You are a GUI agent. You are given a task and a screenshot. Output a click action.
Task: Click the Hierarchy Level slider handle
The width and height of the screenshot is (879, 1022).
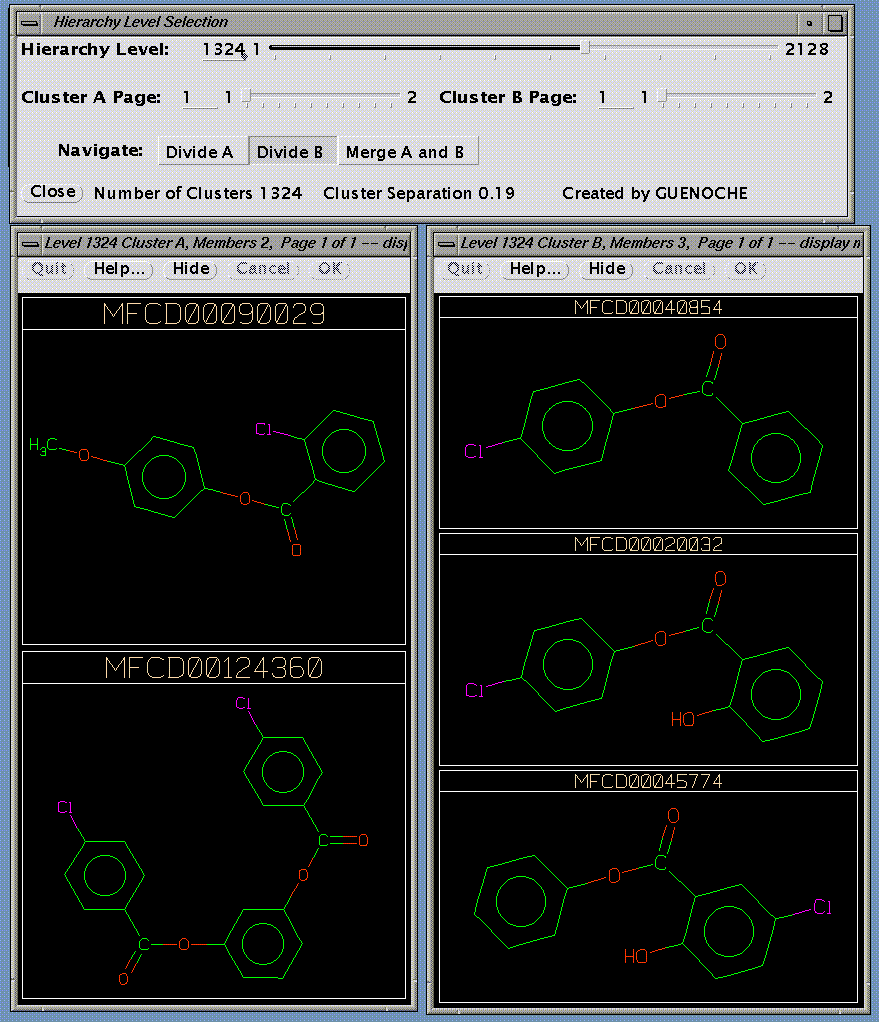click(x=585, y=48)
